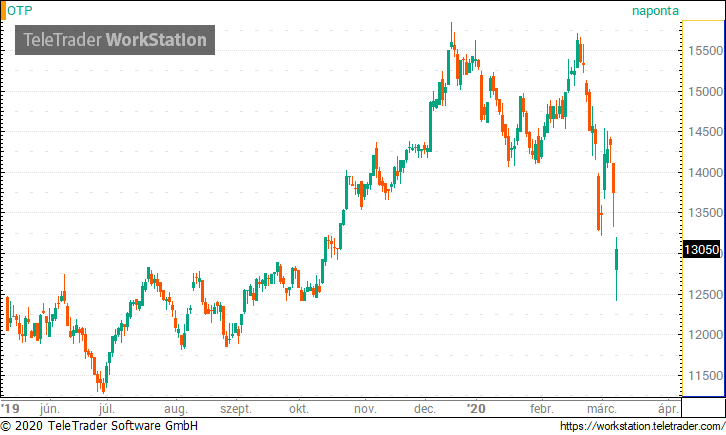
Task: Click the júl. month label
Action: click(x=106, y=409)
